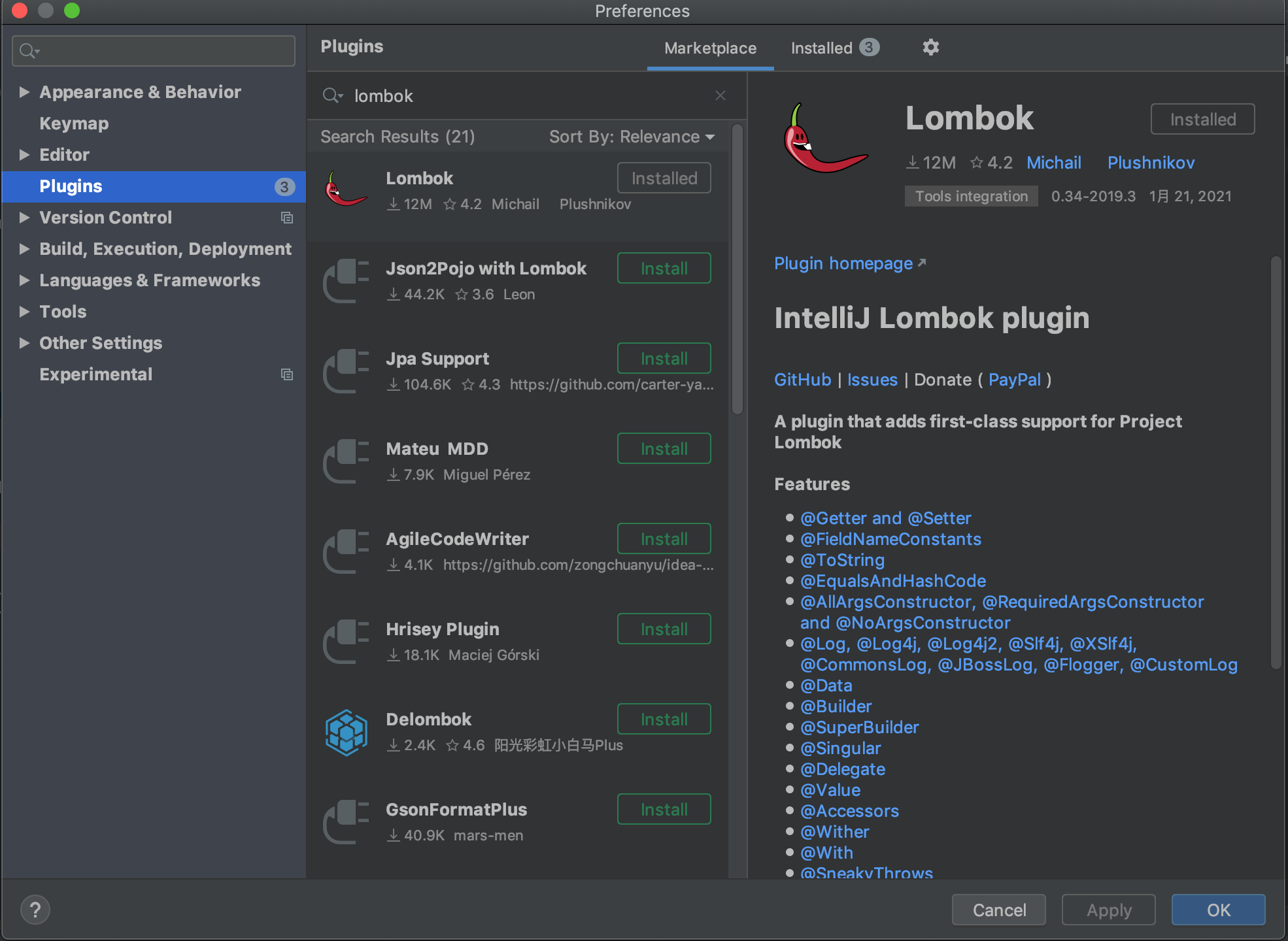Screen dimensions: 1288x941
Task: Expand Appearance & Behavior section
Action: 24,92
